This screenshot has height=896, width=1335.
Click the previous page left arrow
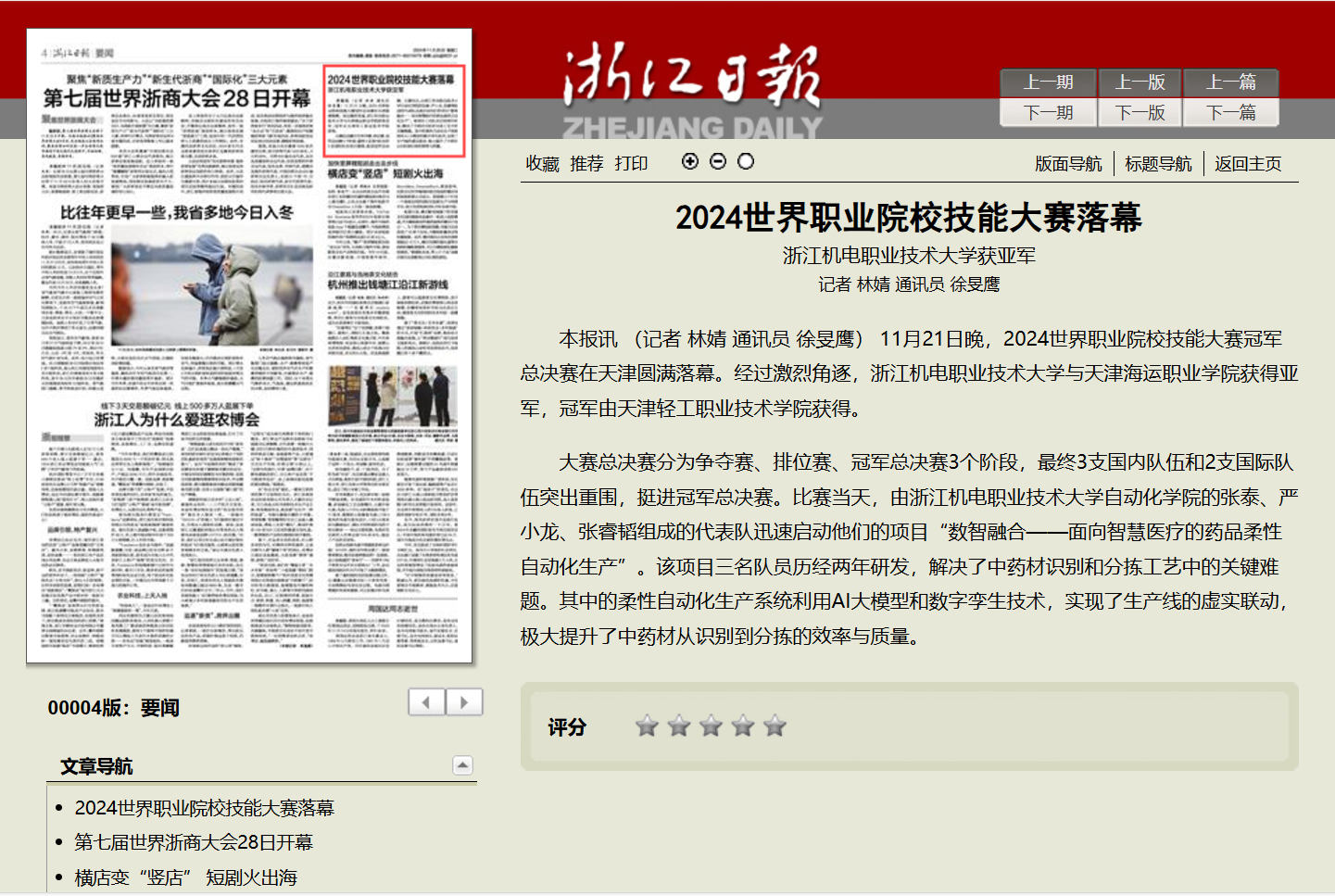(x=427, y=702)
